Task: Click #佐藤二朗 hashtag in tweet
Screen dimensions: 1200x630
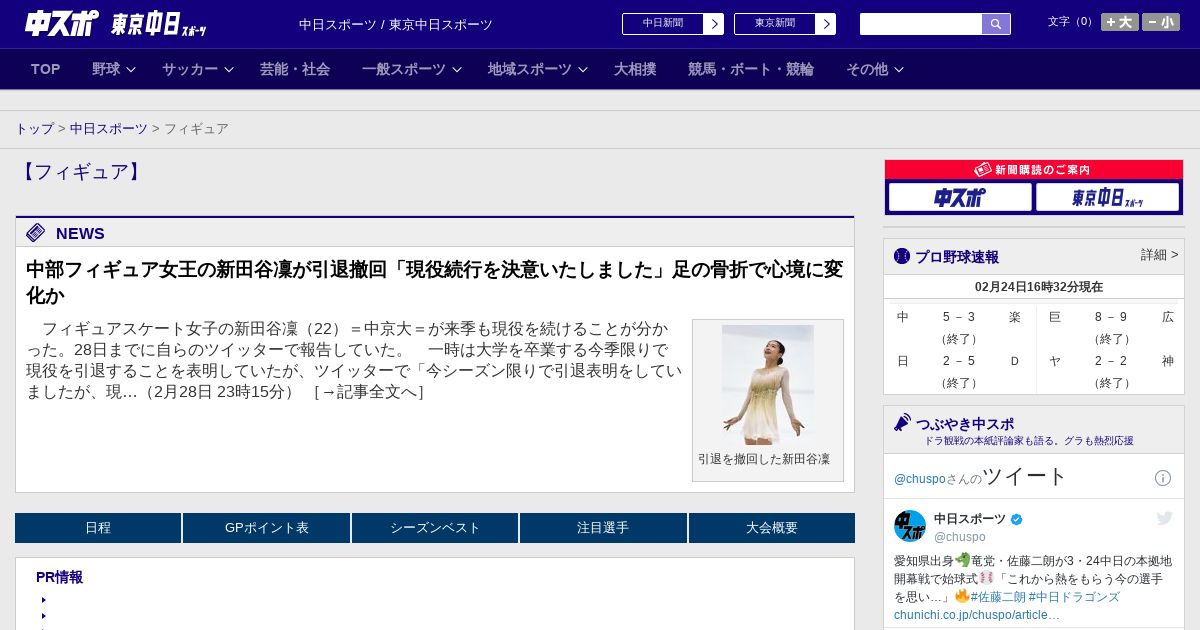Action: (998, 597)
